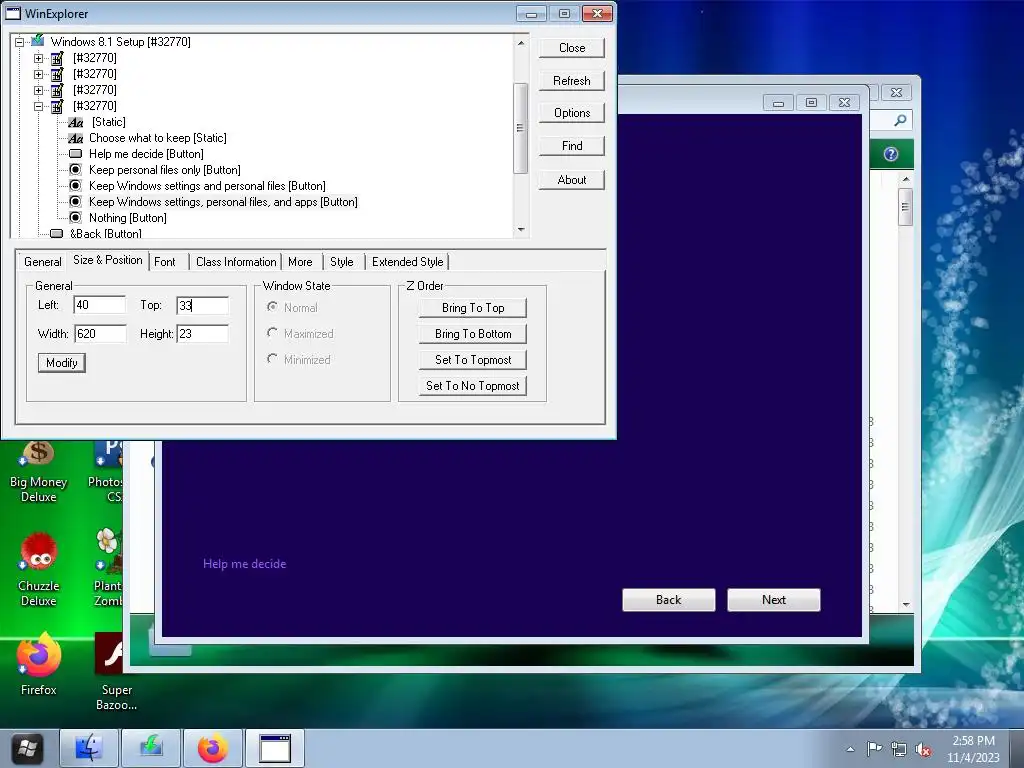The width and height of the screenshot is (1024, 768).
Task: Open Super Bazoo desktop shortcut
Action: pos(116,673)
